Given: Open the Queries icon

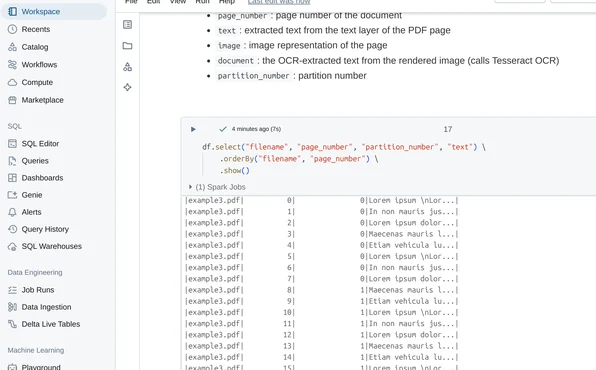Looking at the screenshot, I should [13, 161].
